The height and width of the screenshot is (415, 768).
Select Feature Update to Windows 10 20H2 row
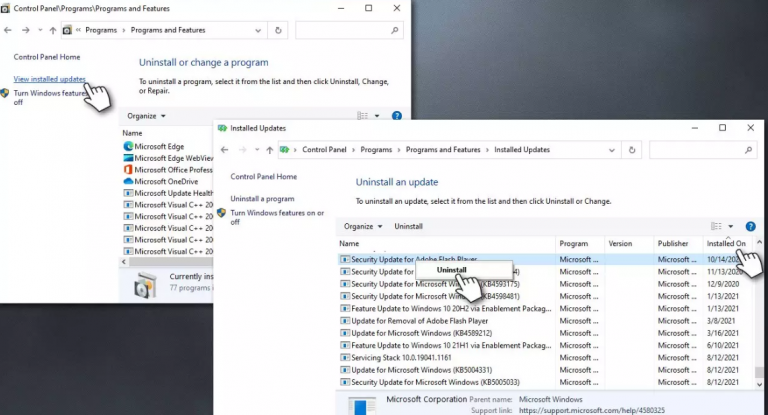point(545,309)
